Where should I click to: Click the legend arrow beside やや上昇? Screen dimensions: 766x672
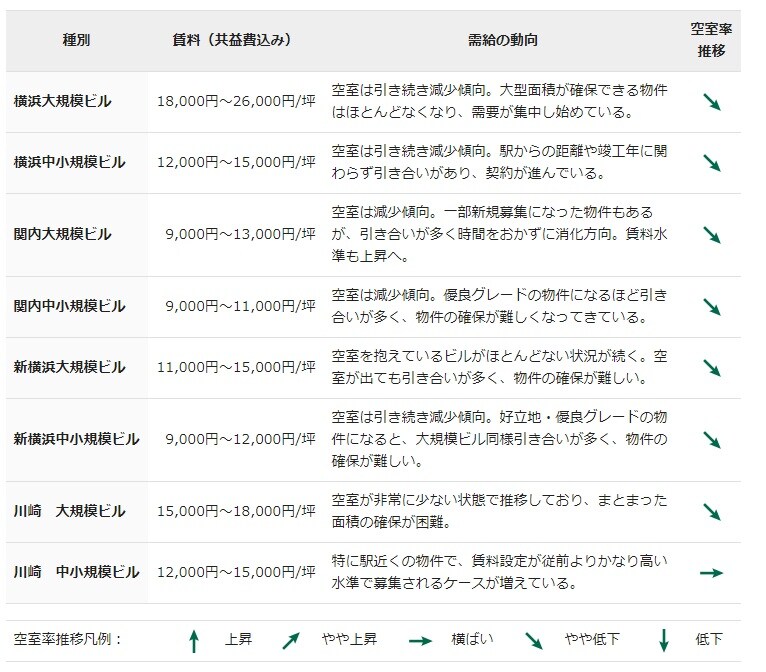[291, 641]
